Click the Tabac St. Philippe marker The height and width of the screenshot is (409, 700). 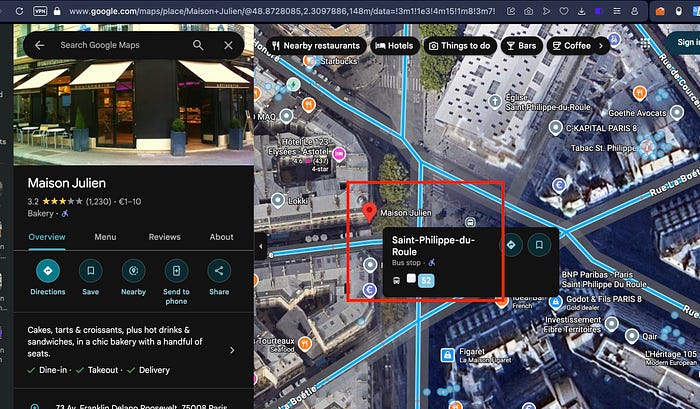click(x=646, y=146)
